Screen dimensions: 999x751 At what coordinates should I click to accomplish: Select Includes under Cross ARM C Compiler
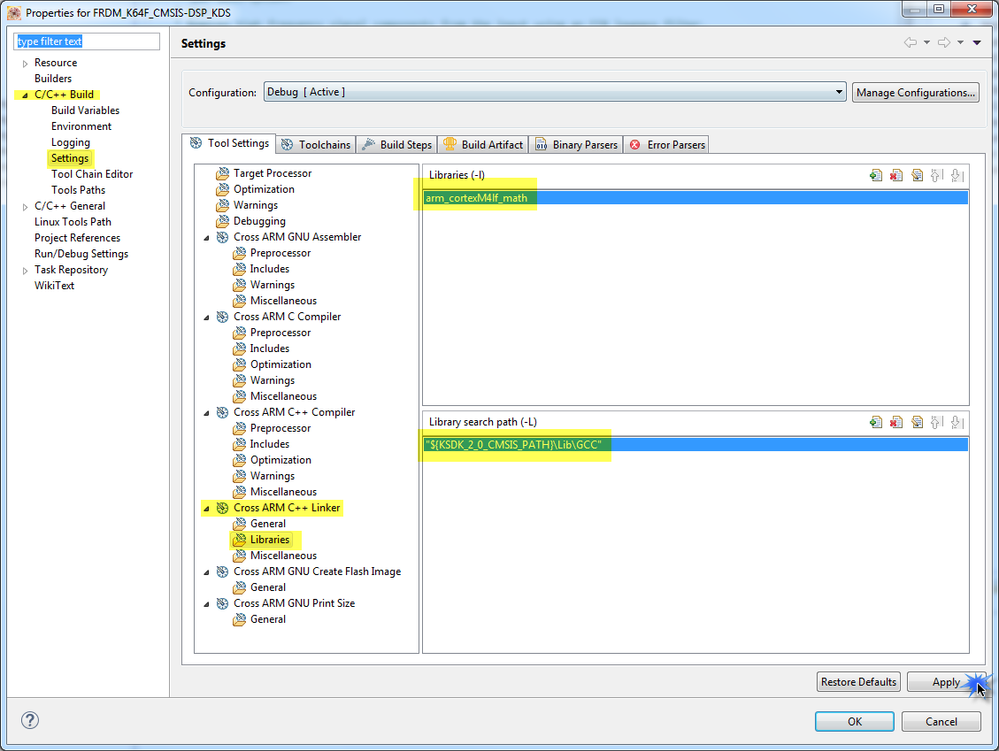pyautogui.click(x=270, y=348)
